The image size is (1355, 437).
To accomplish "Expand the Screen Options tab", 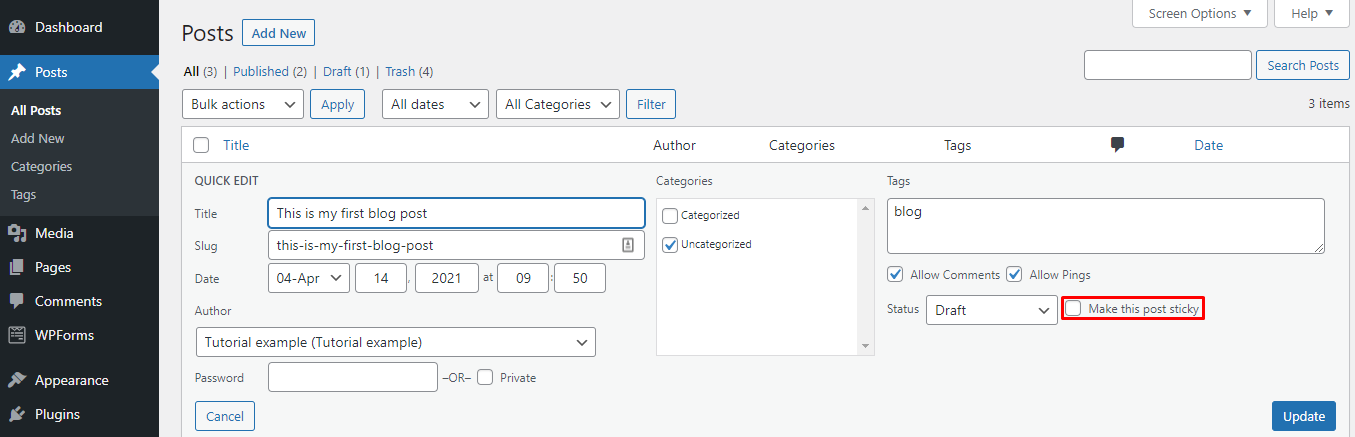I will [1199, 14].
